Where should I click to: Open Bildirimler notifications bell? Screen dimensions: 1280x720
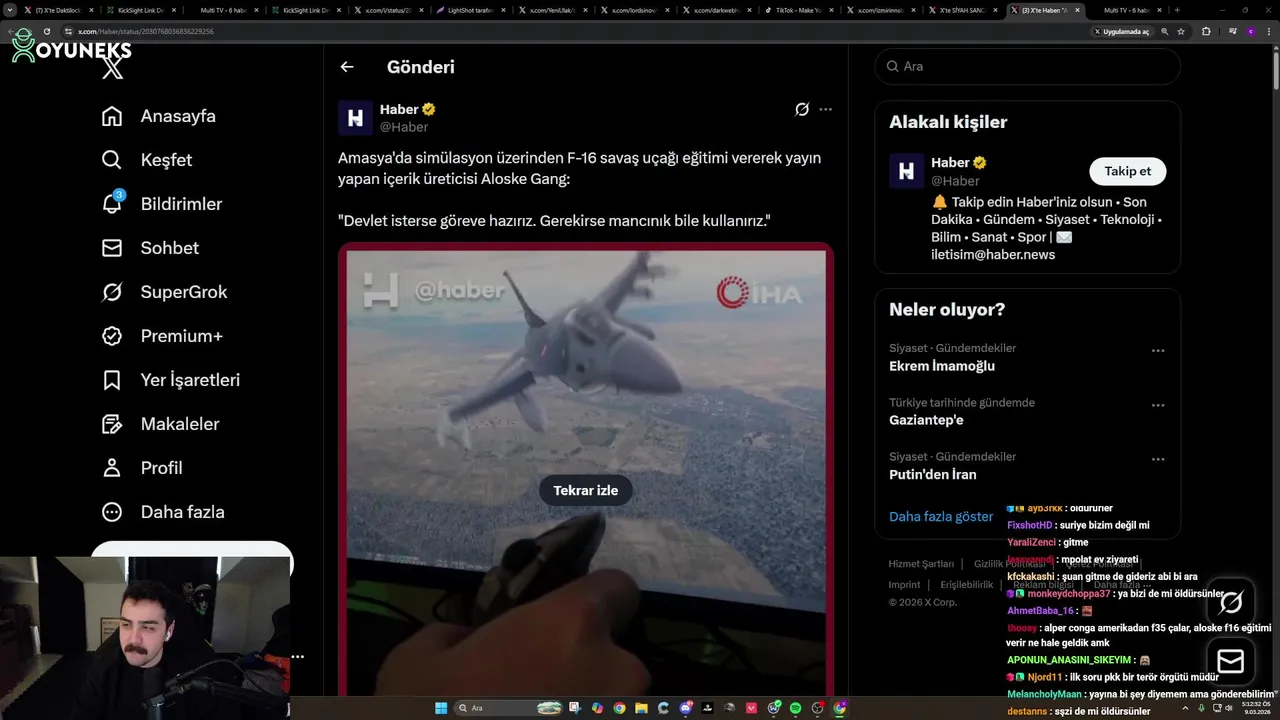112,203
